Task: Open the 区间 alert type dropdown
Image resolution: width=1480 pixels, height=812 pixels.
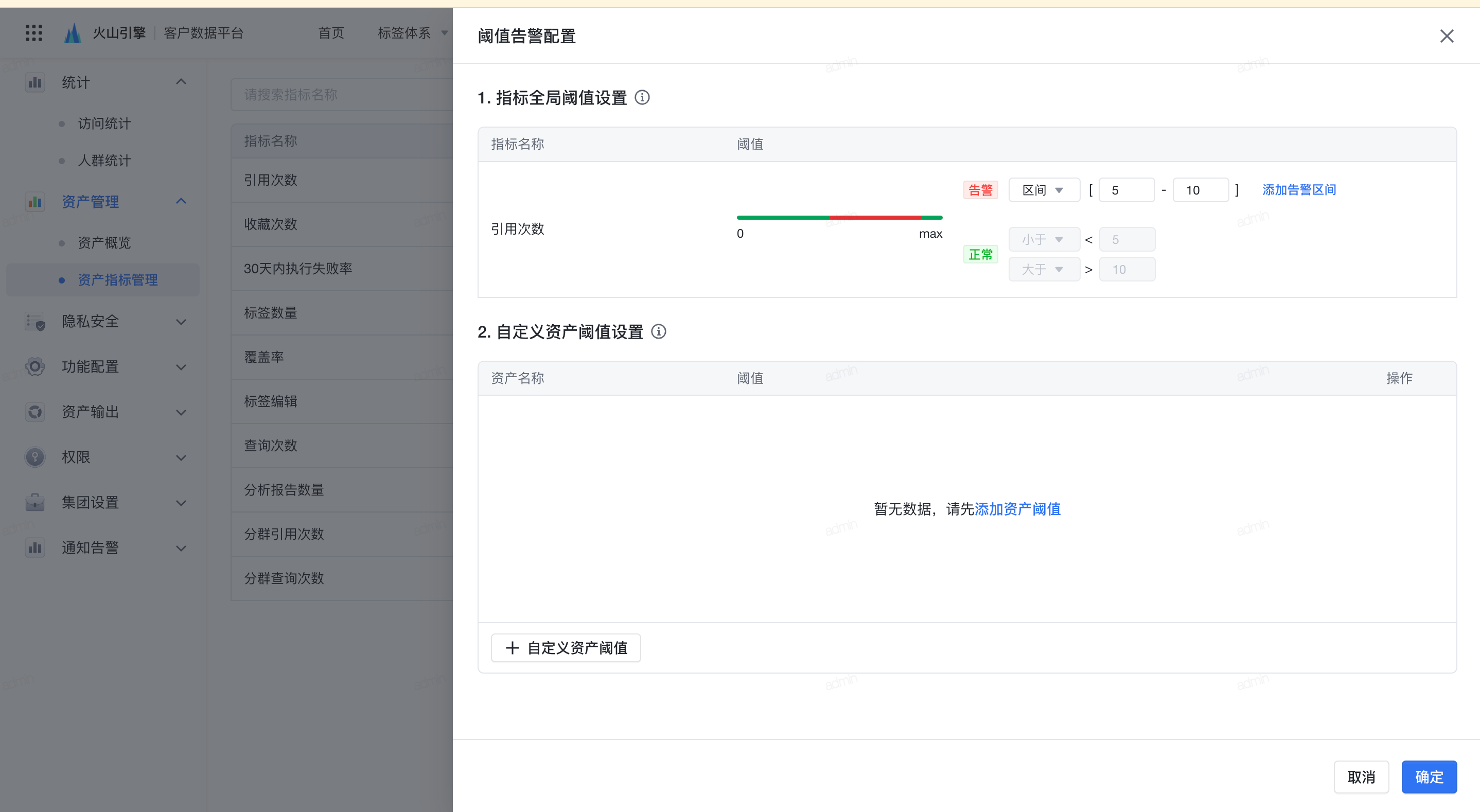Action: [x=1044, y=190]
